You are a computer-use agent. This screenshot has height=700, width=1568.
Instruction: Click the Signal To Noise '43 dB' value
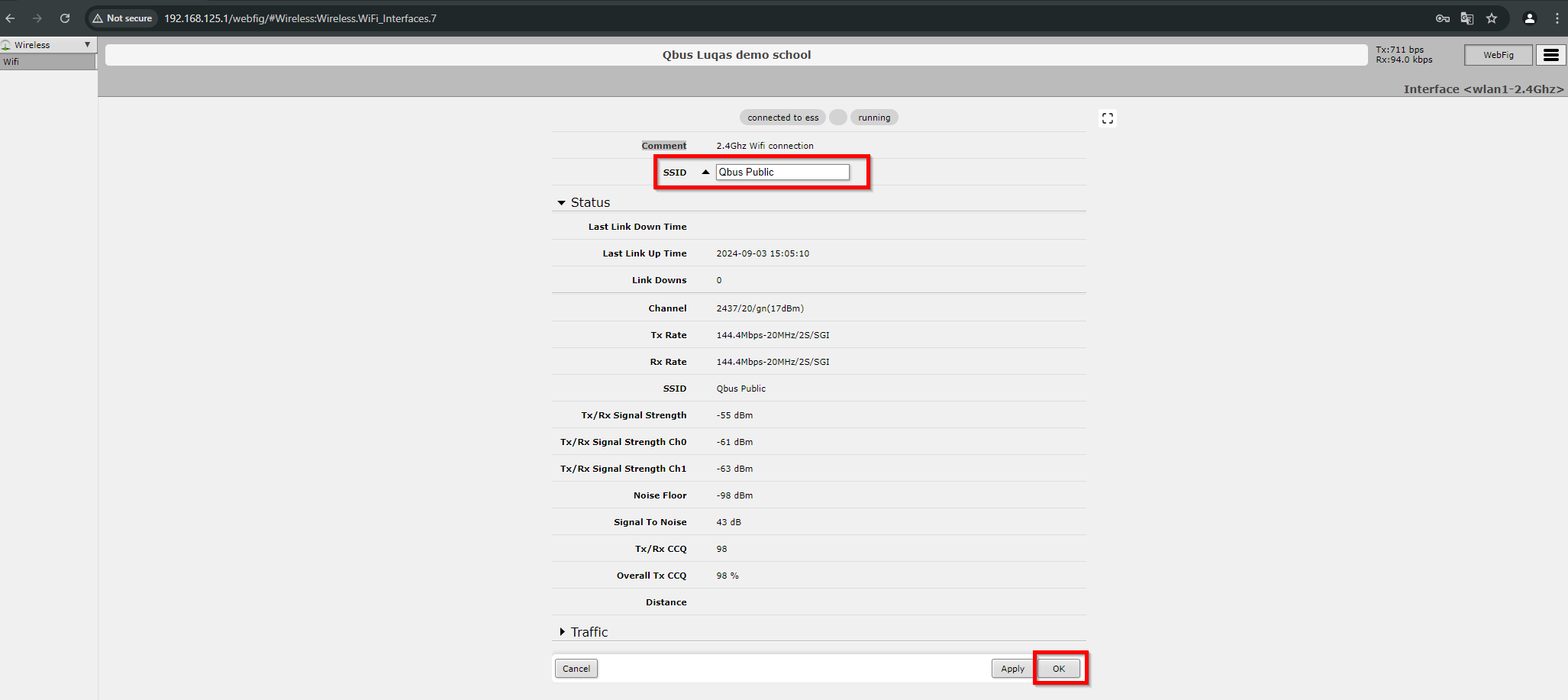click(x=728, y=522)
